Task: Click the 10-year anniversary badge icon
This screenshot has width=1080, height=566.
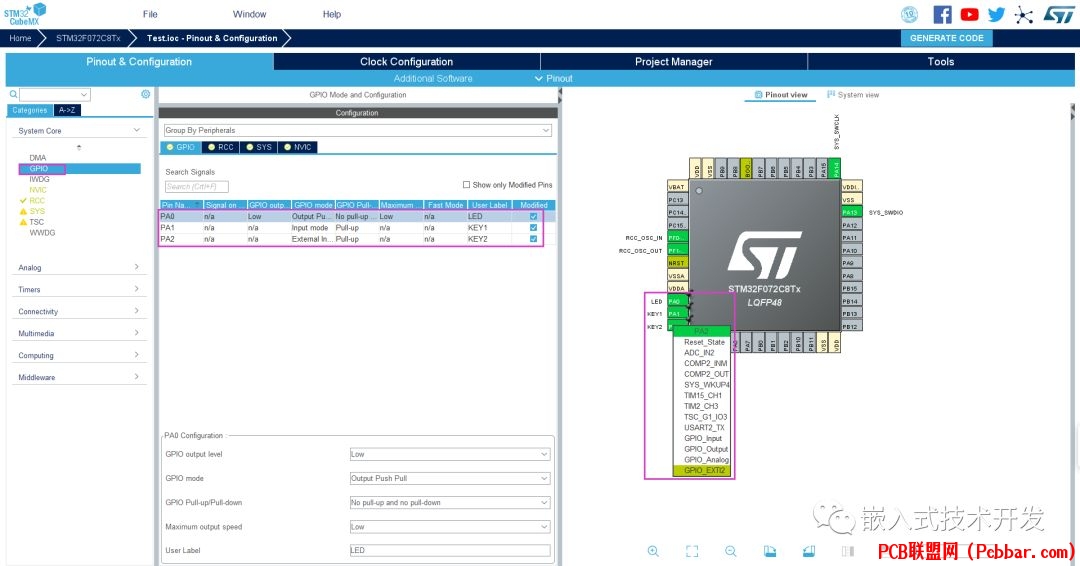Action: coord(909,14)
